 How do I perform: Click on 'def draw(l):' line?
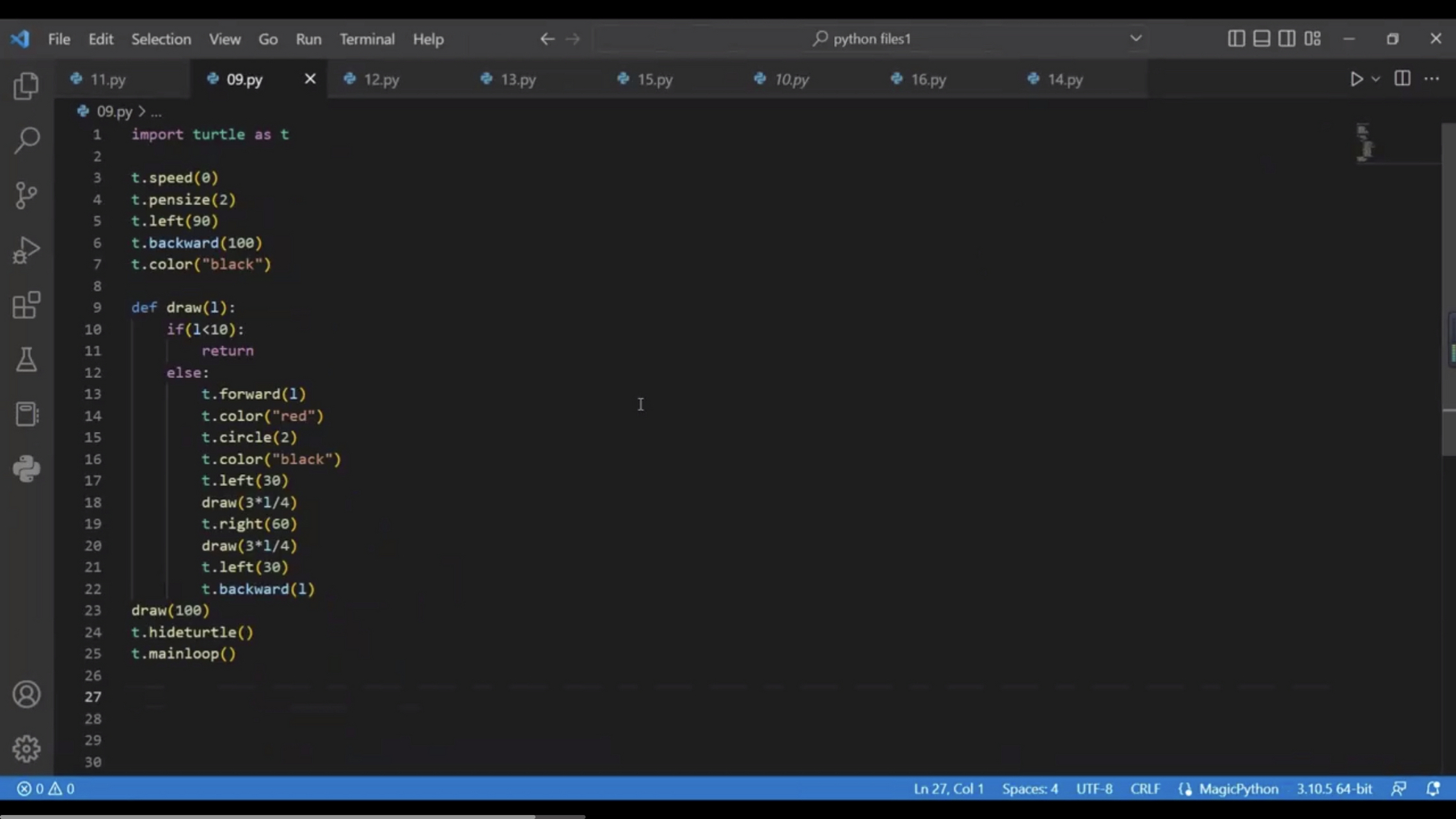click(183, 308)
